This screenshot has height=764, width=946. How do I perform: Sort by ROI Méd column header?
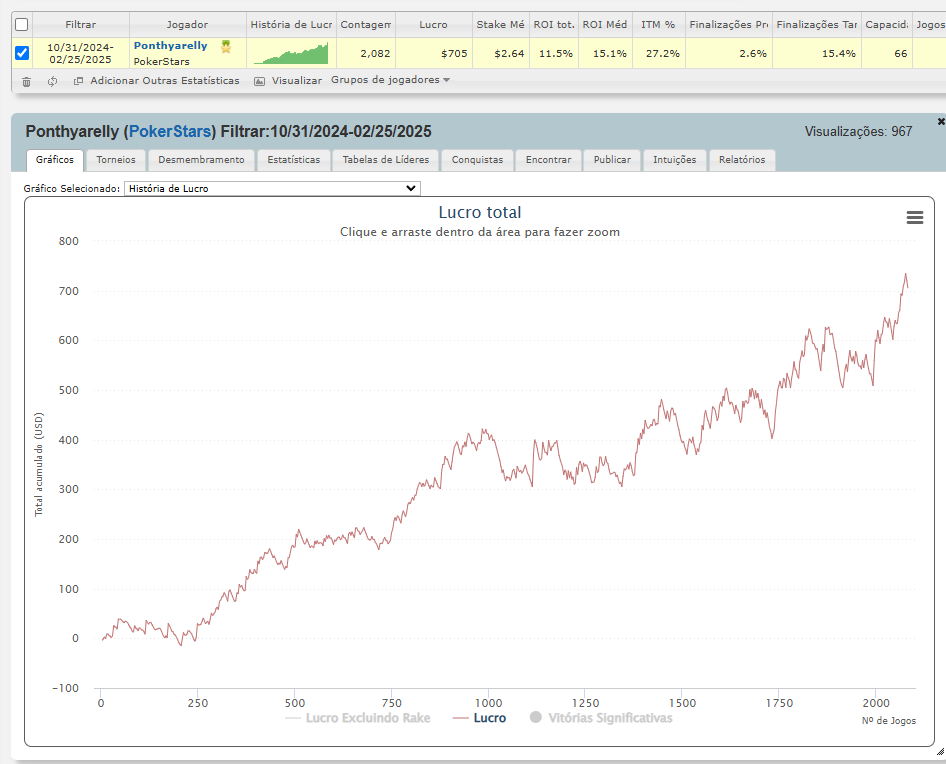pyautogui.click(x=605, y=25)
